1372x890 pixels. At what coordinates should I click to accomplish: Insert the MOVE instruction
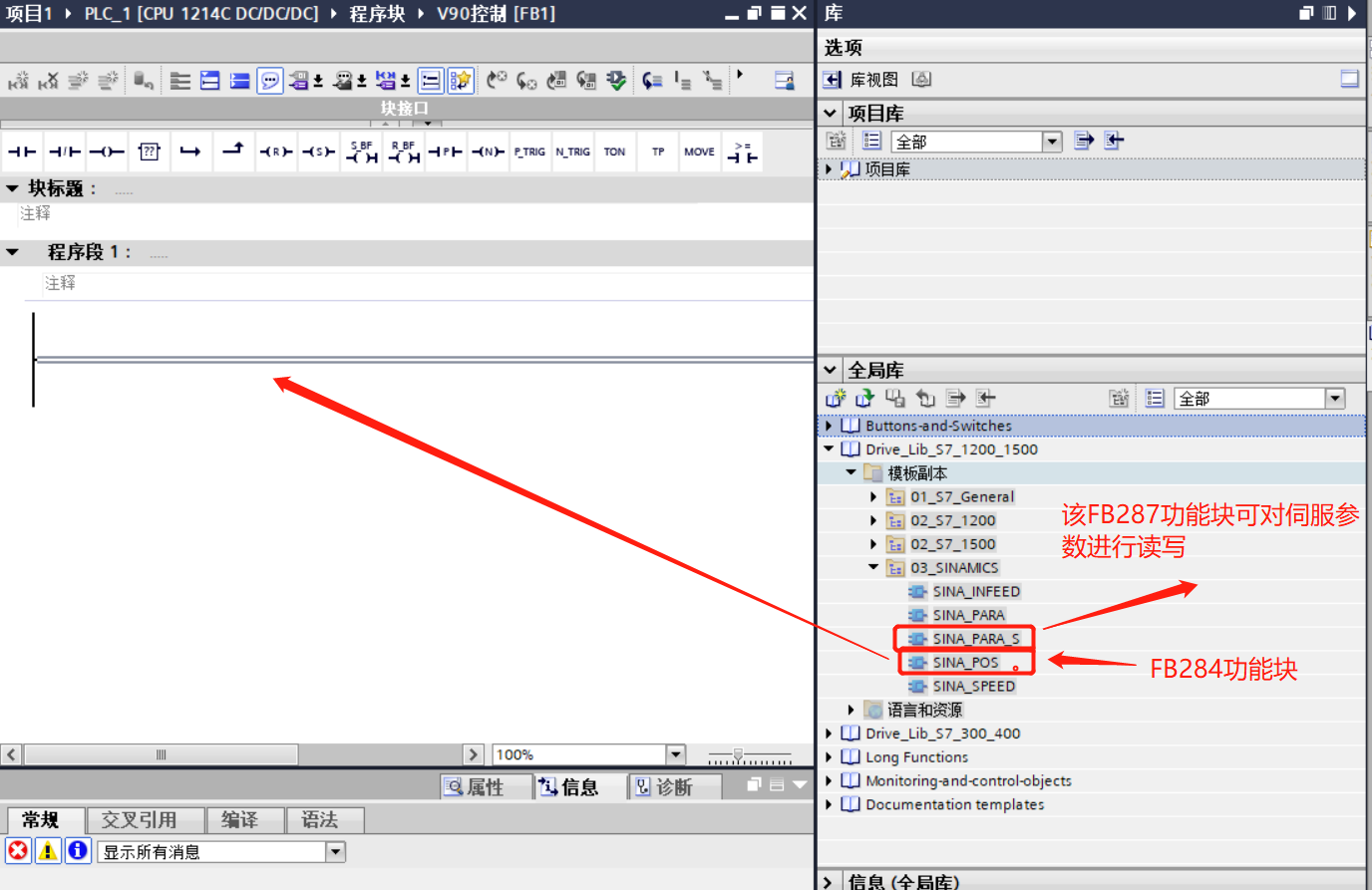(x=699, y=151)
